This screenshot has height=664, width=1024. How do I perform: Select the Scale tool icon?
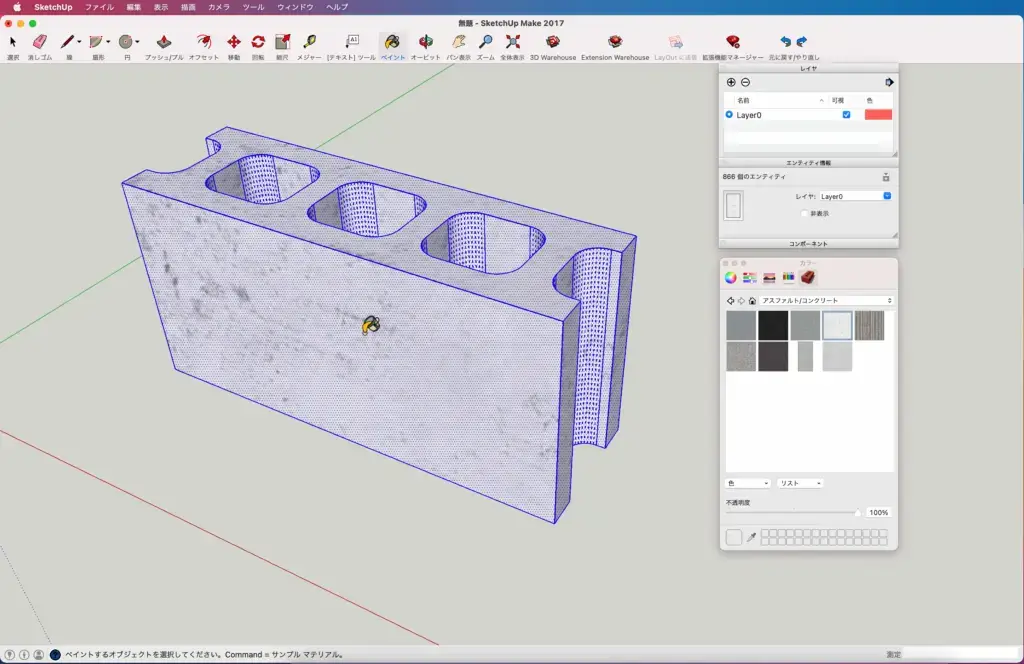282,42
